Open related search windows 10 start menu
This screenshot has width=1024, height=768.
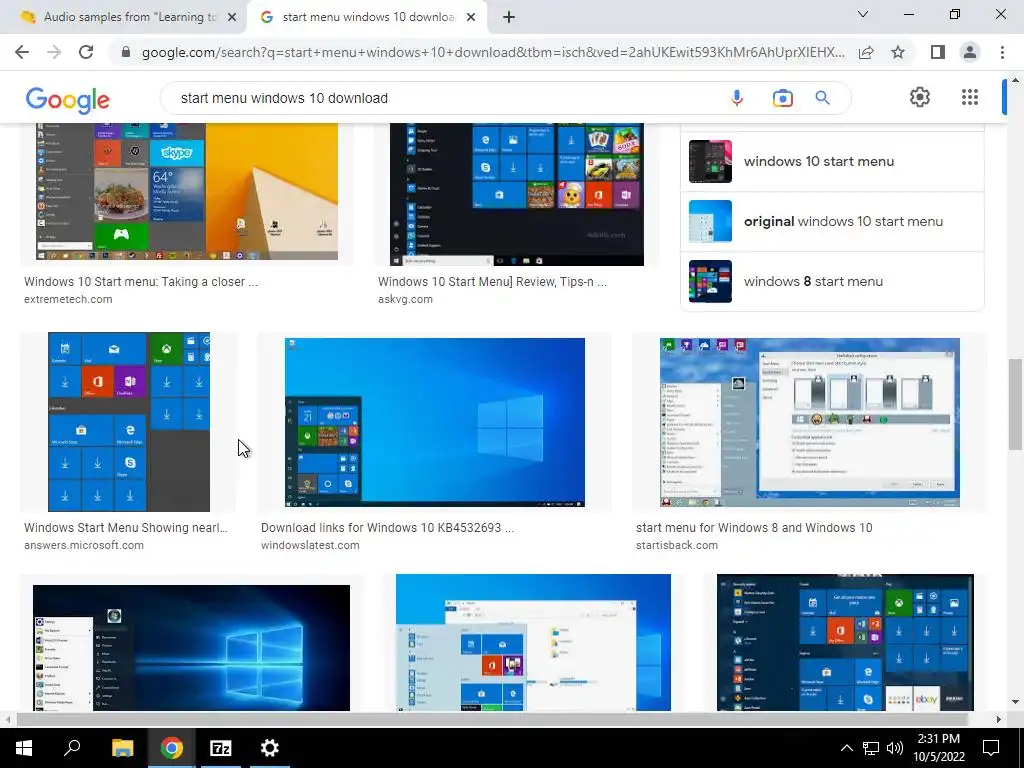832,161
